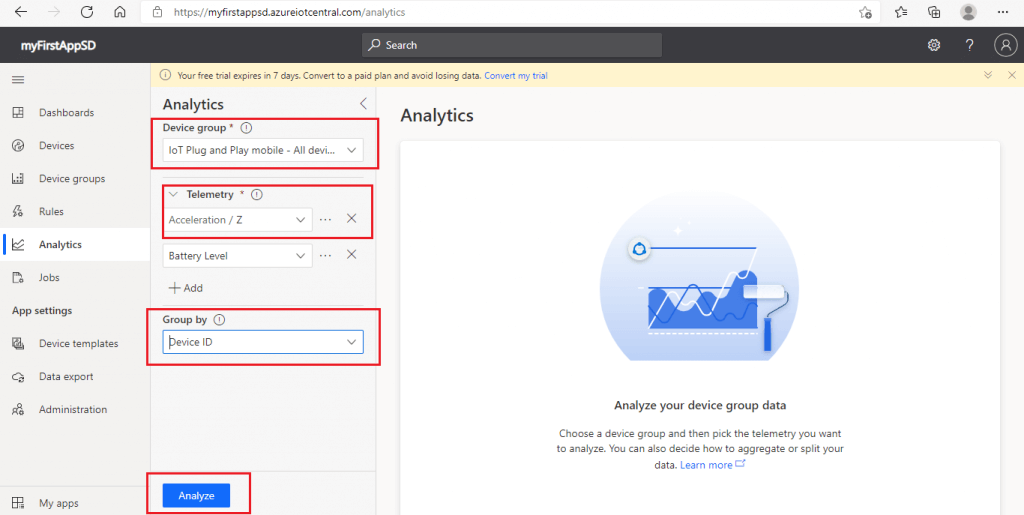Open the Battery Level telemetry dropdown

pyautogui.click(x=237, y=256)
